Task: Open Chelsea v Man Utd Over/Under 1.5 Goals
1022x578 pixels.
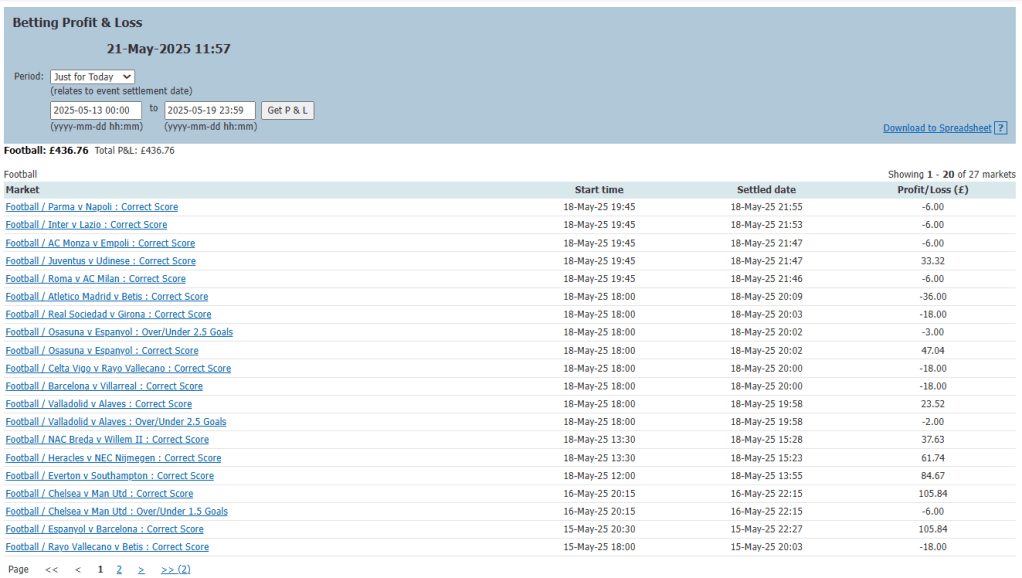Action: click(116, 511)
